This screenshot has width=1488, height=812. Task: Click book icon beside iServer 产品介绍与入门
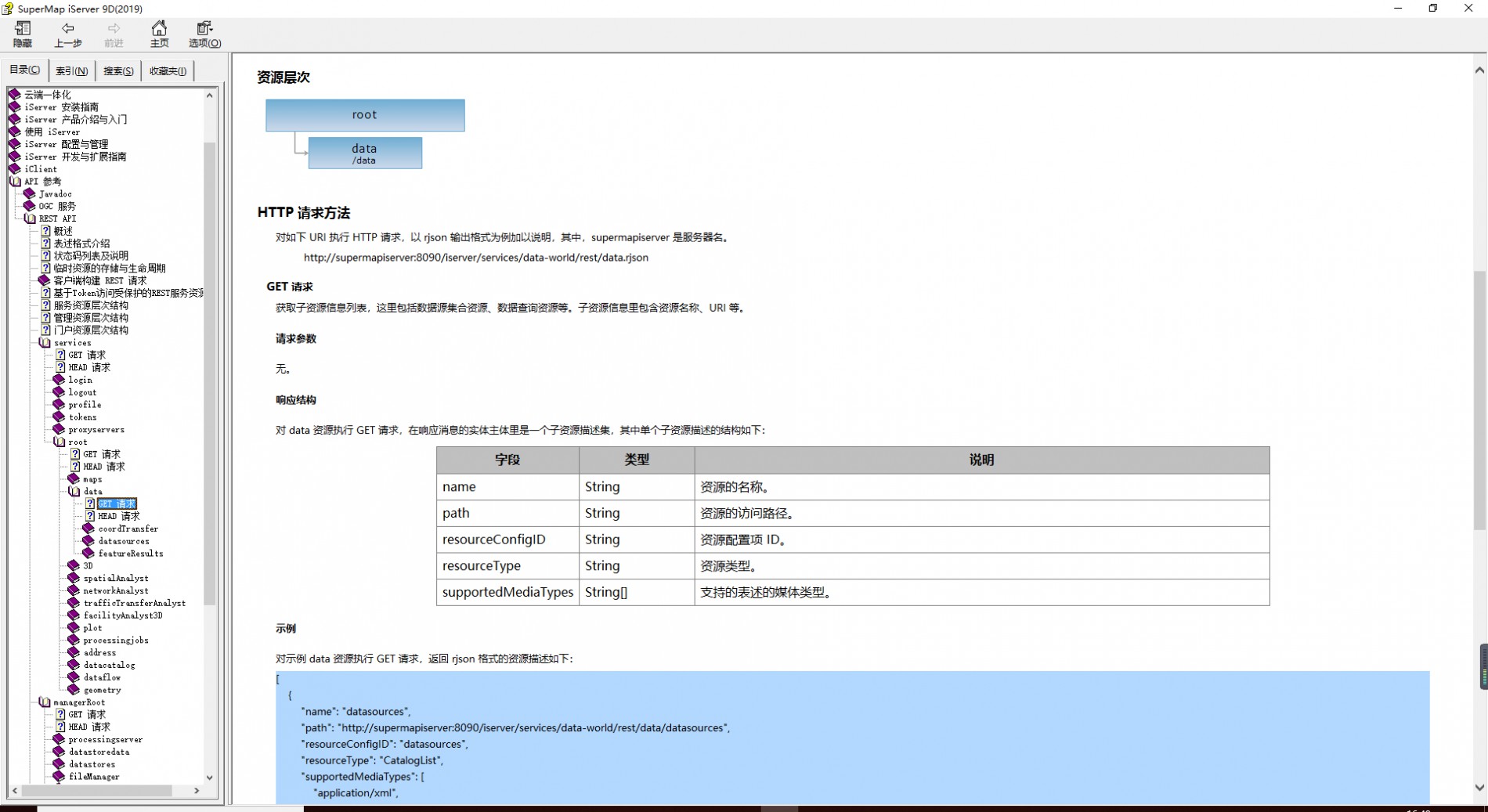click(14, 120)
